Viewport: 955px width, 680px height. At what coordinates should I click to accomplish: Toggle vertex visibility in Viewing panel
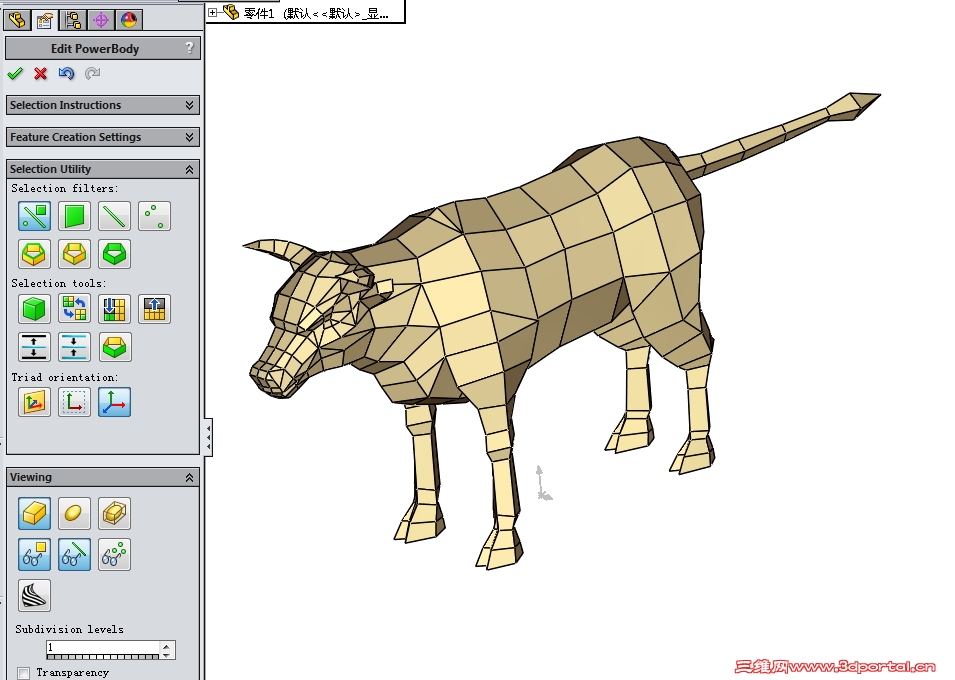point(115,554)
